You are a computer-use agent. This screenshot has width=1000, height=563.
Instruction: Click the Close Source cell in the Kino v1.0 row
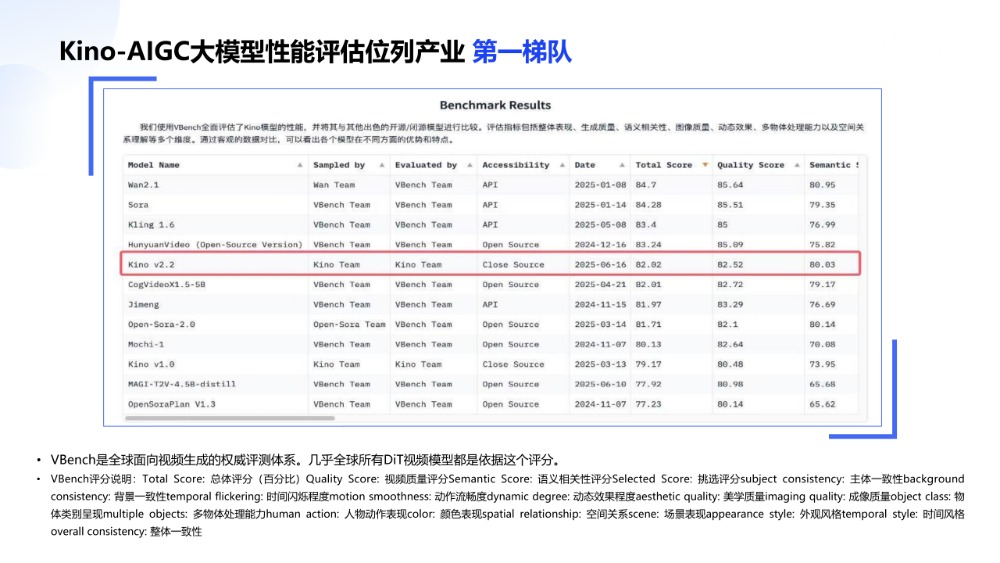(x=513, y=364)
